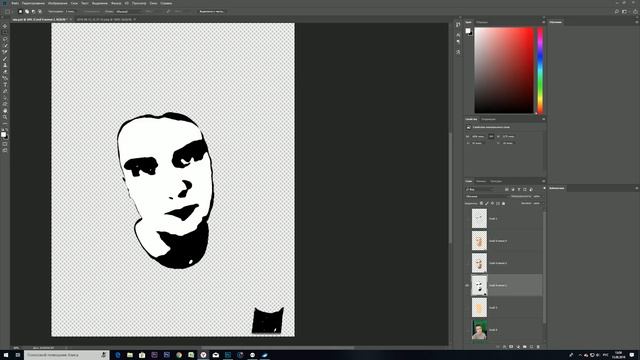Pick a red shade in color field
Screen dimensions: 640x360
504,70
